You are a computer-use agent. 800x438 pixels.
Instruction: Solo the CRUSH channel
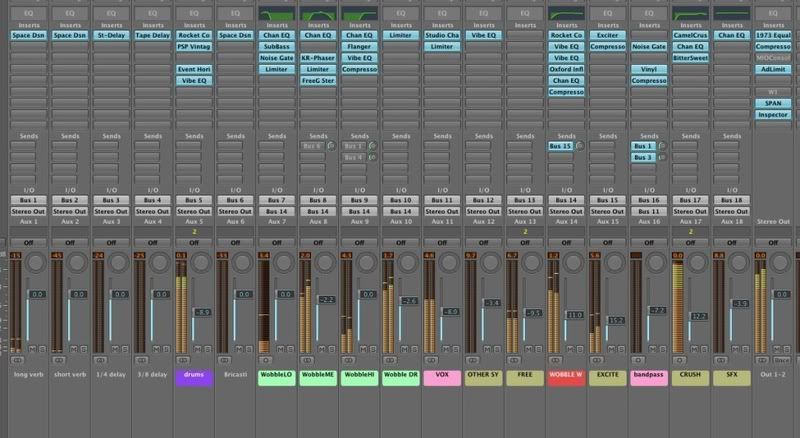click(x=704, y=349)
